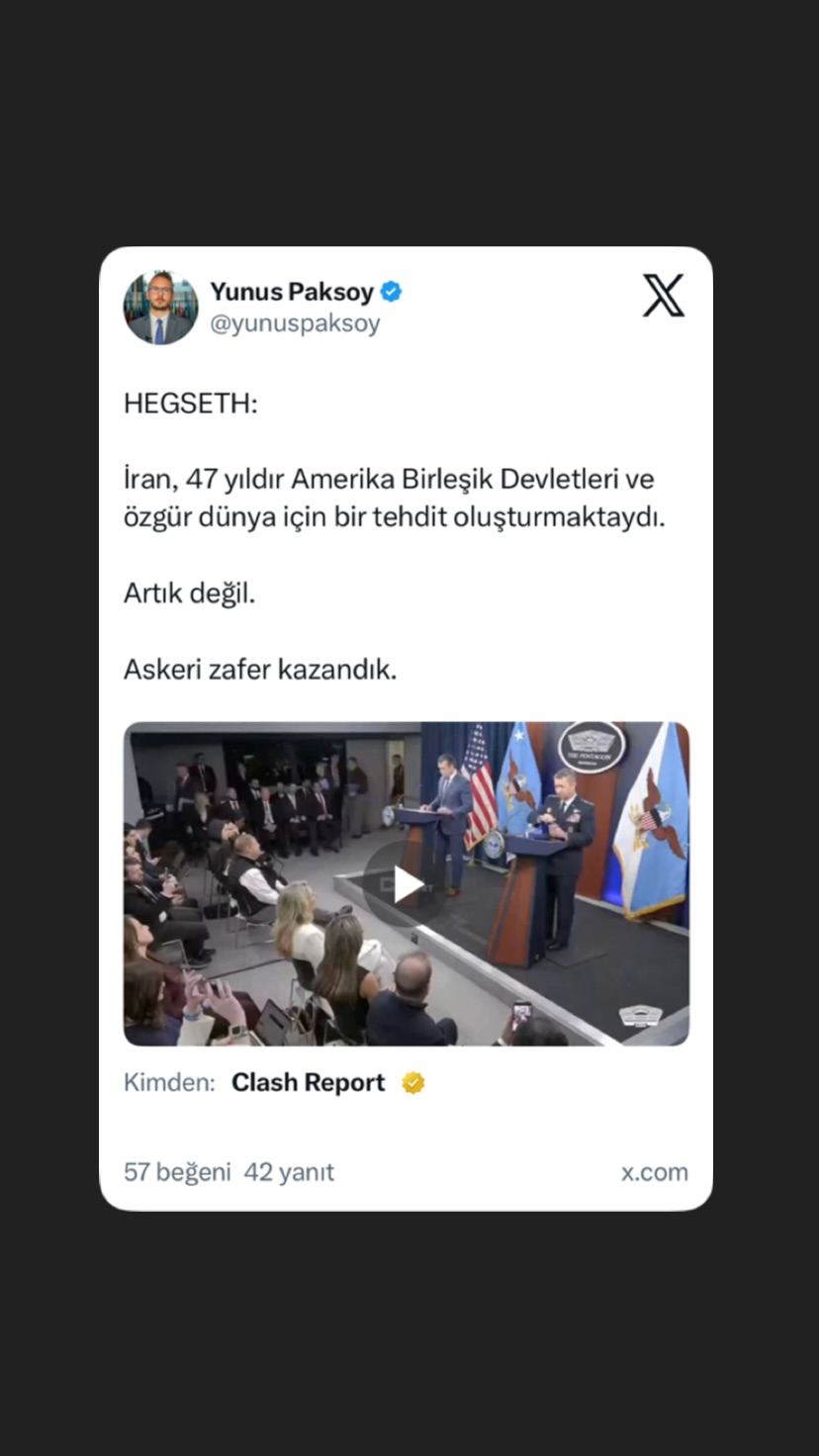Open Yunus Paksoy's profile avatar

[x=160, y=308]
